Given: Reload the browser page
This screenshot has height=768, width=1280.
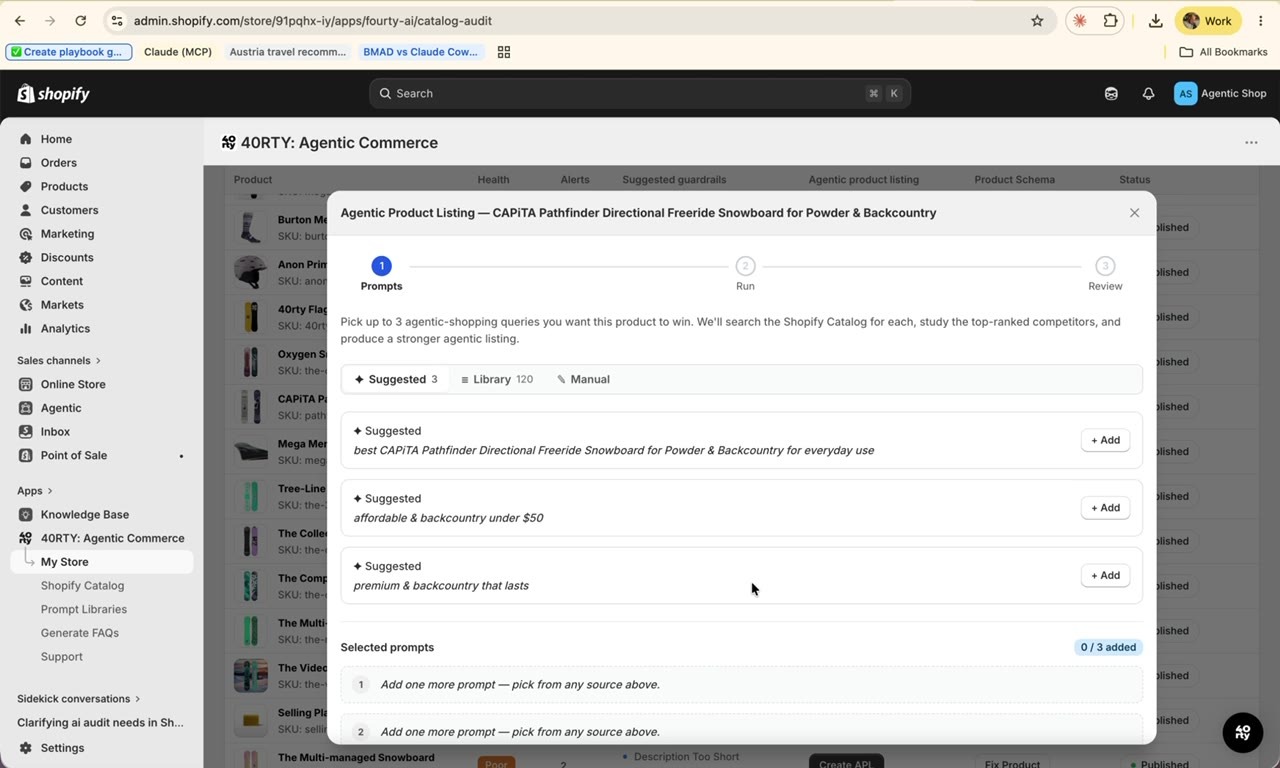Looking at the screenshot, I should (x=81, y=21).
